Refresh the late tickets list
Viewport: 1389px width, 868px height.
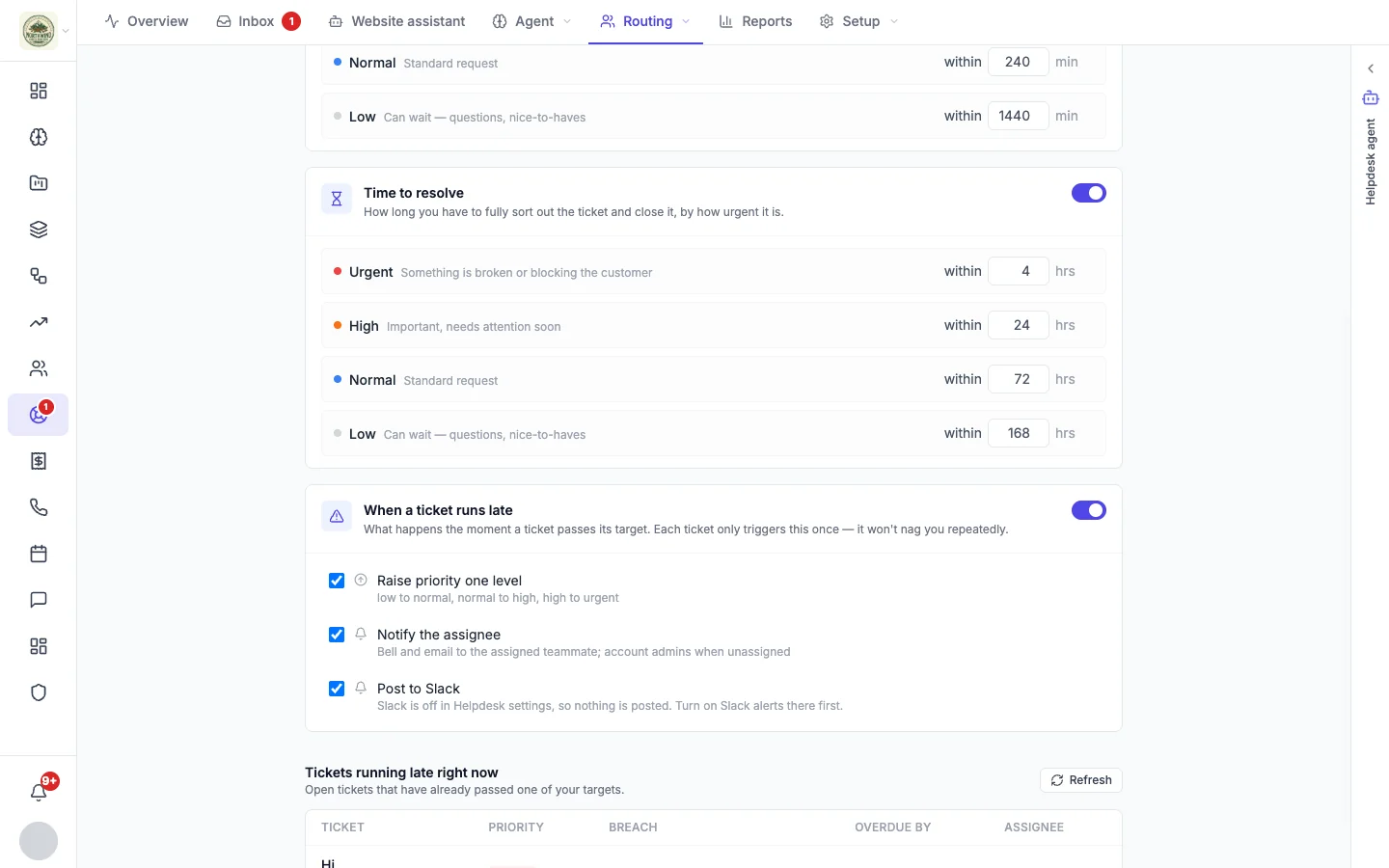(1081, 780)
